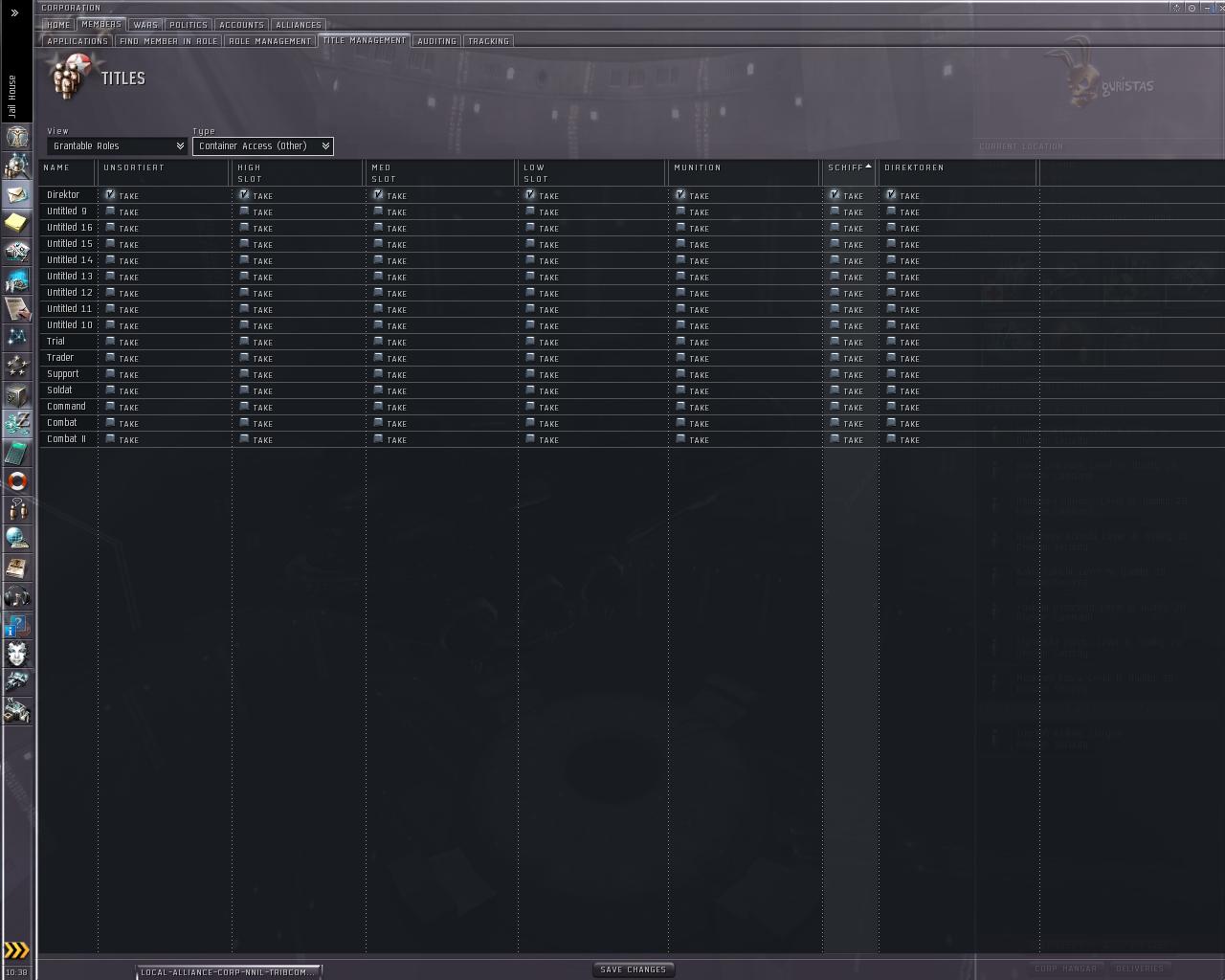This screenshot has width=1225, height=980.
Task: Enable Take for Untitled 9 under Unsortiert
Action: tap(110, 212)
